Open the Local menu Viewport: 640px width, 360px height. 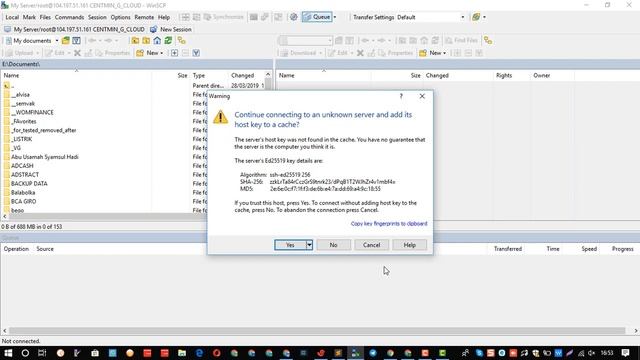pyautogui.click(x=12, y=17)
